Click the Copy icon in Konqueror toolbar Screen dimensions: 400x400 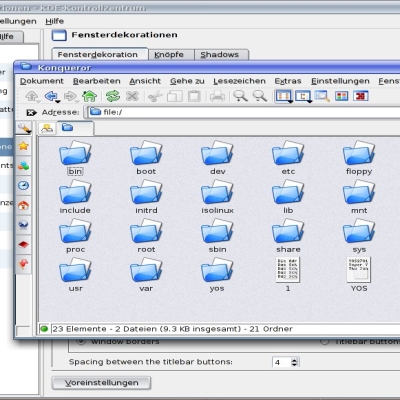click(x=174, y=96)
